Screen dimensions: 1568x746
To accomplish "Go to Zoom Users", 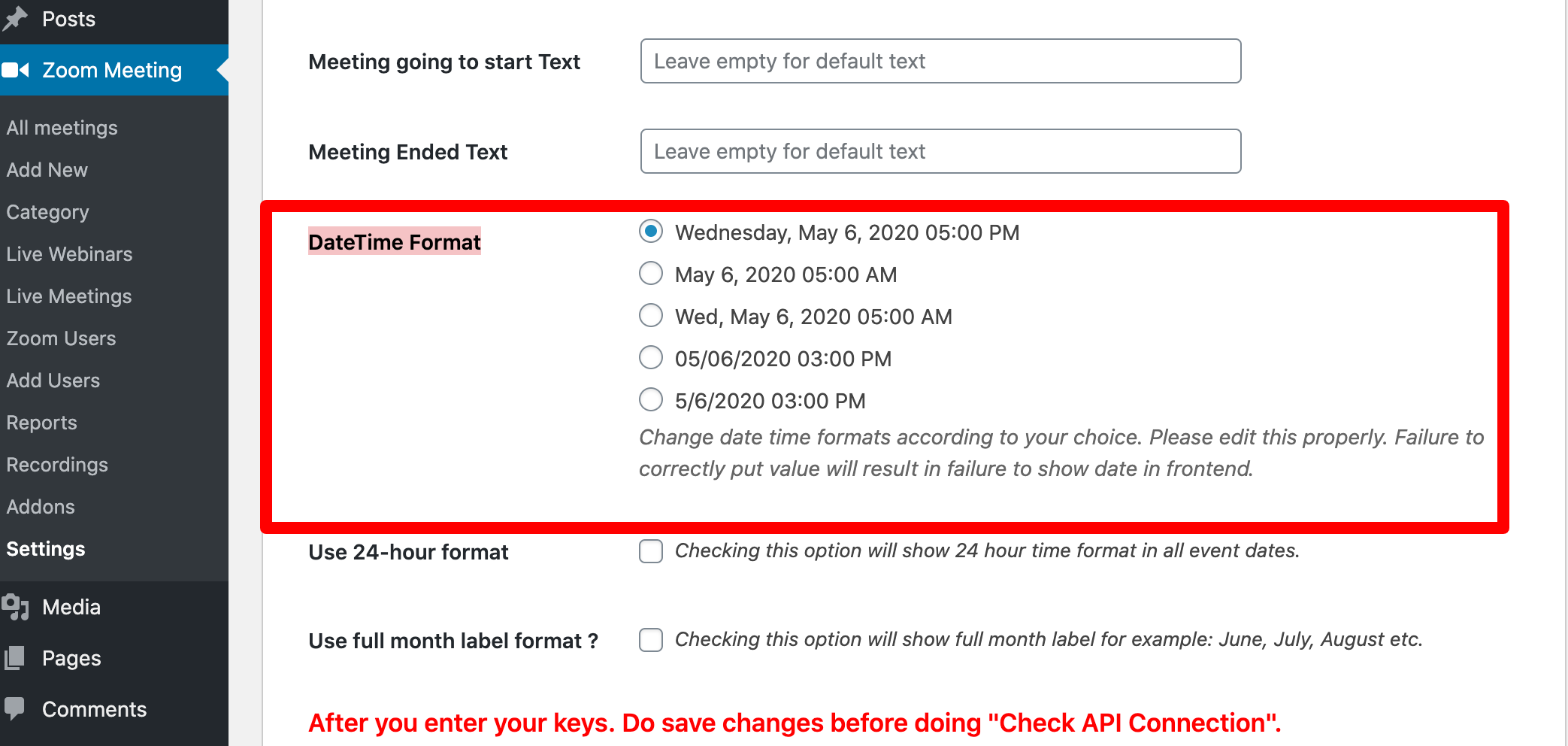I will pyautogui.click(x=61, y=338).
